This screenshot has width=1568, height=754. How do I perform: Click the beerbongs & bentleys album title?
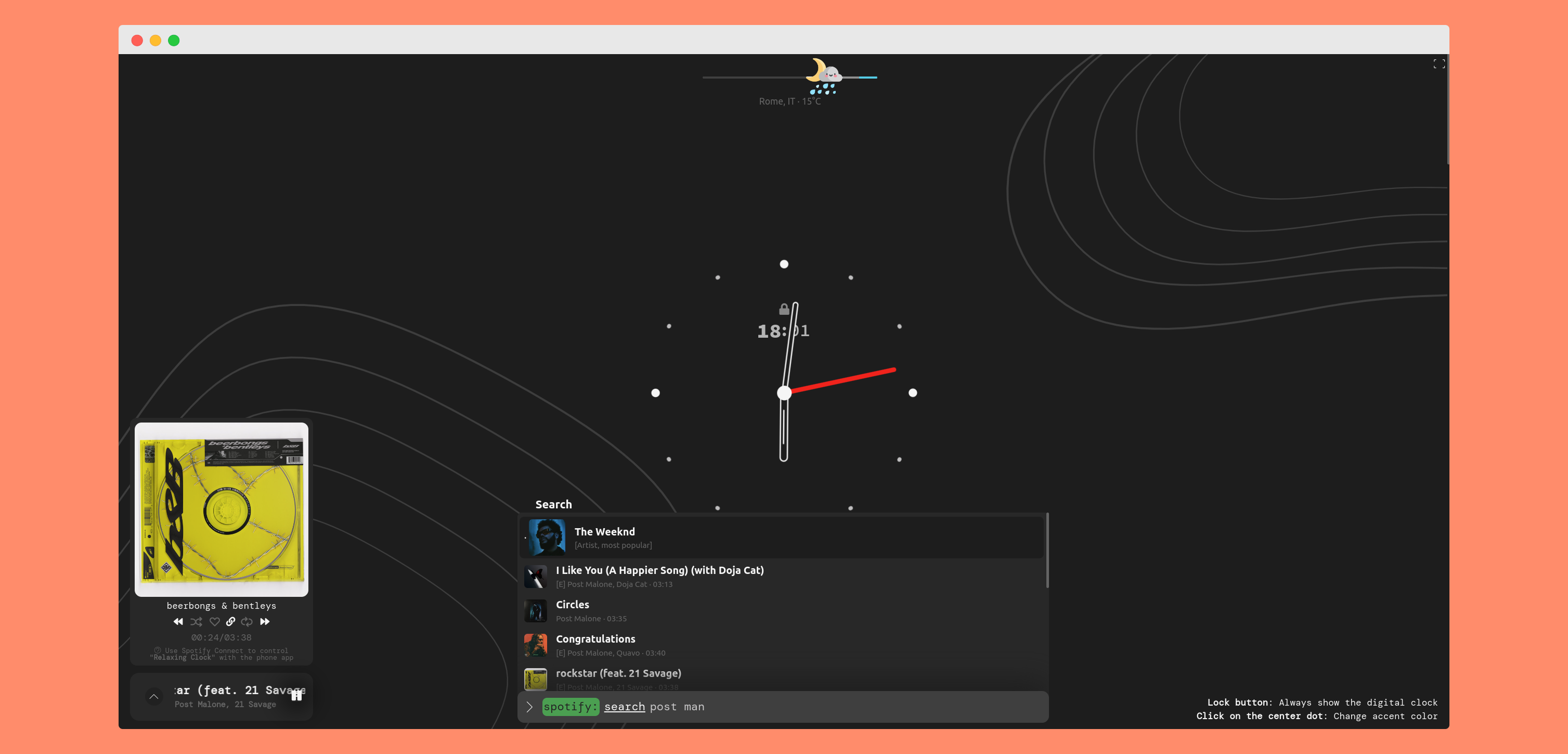point(222,605)
